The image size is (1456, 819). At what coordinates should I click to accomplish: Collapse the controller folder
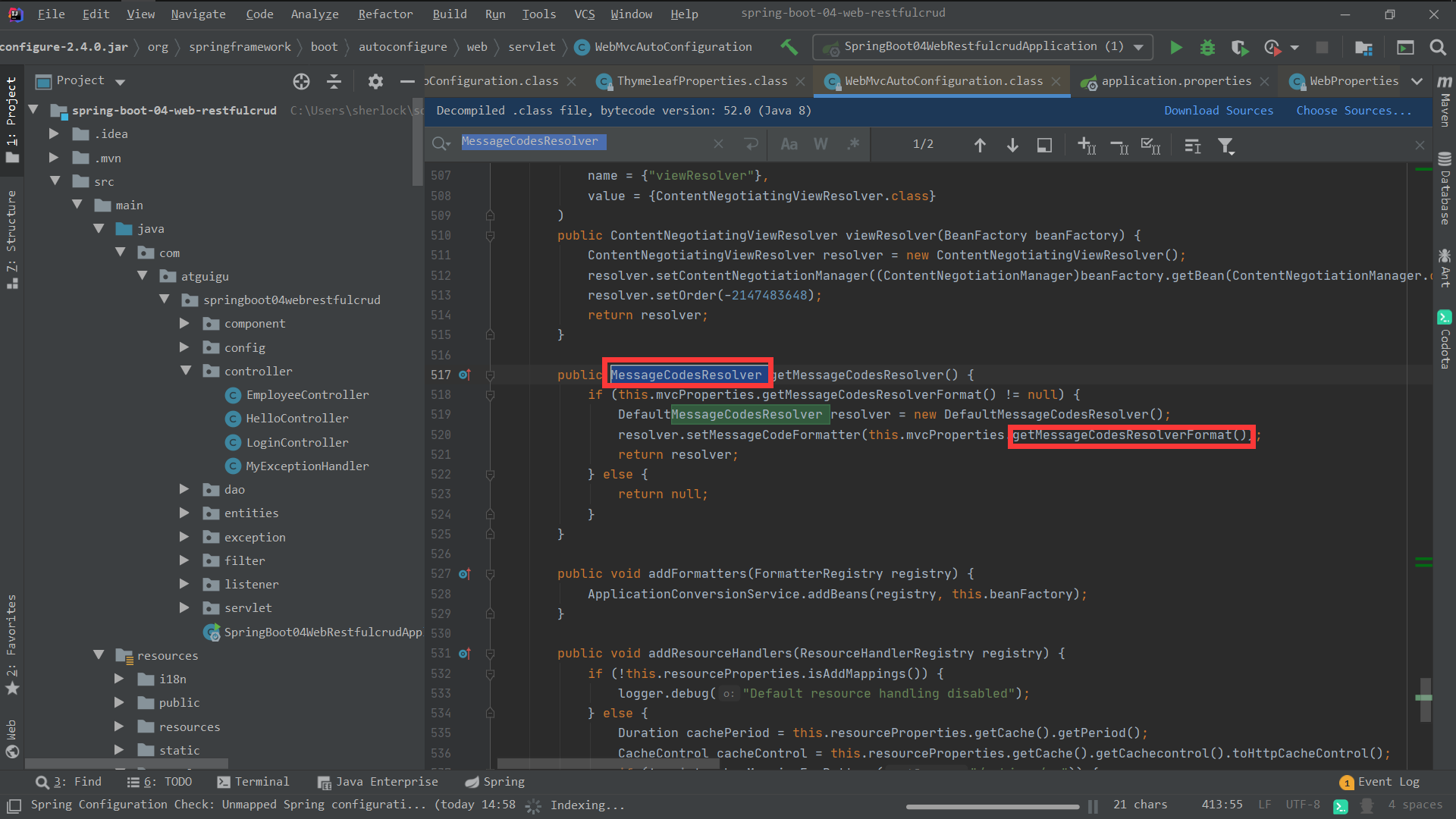tap(186, 371)
